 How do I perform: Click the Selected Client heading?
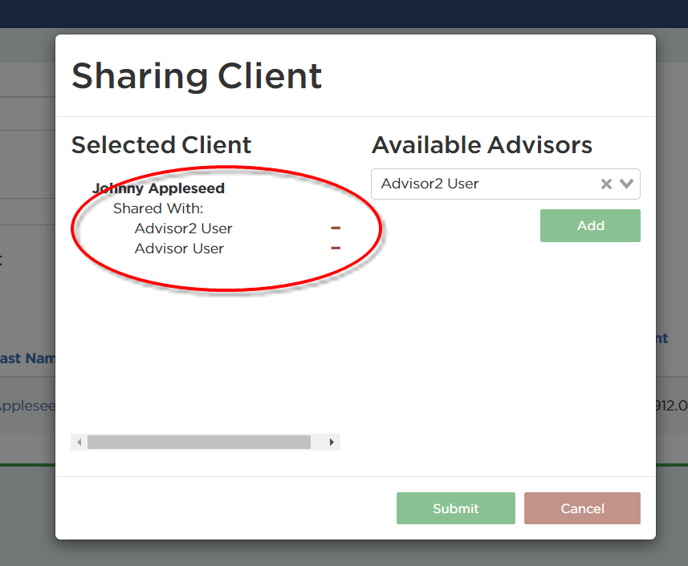(161, 145)
